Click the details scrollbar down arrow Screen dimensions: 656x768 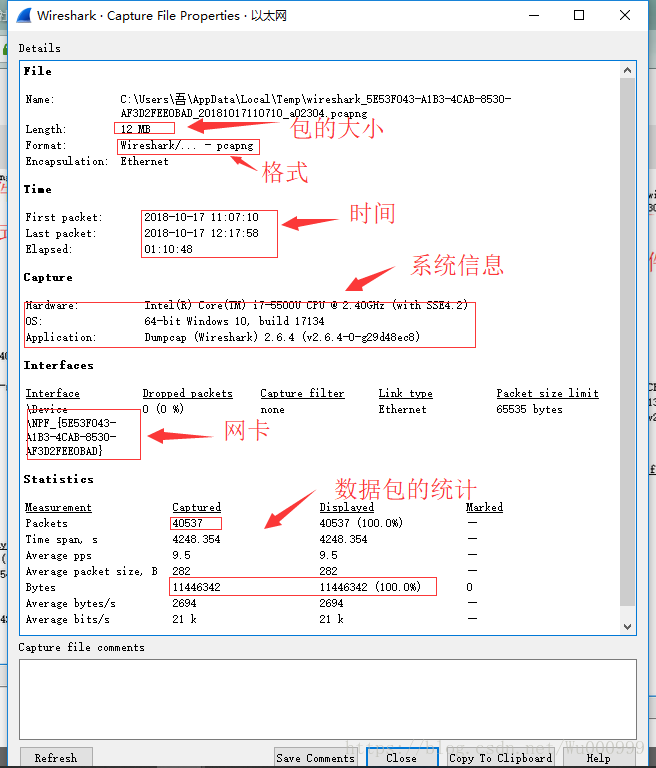coord(627,626)
